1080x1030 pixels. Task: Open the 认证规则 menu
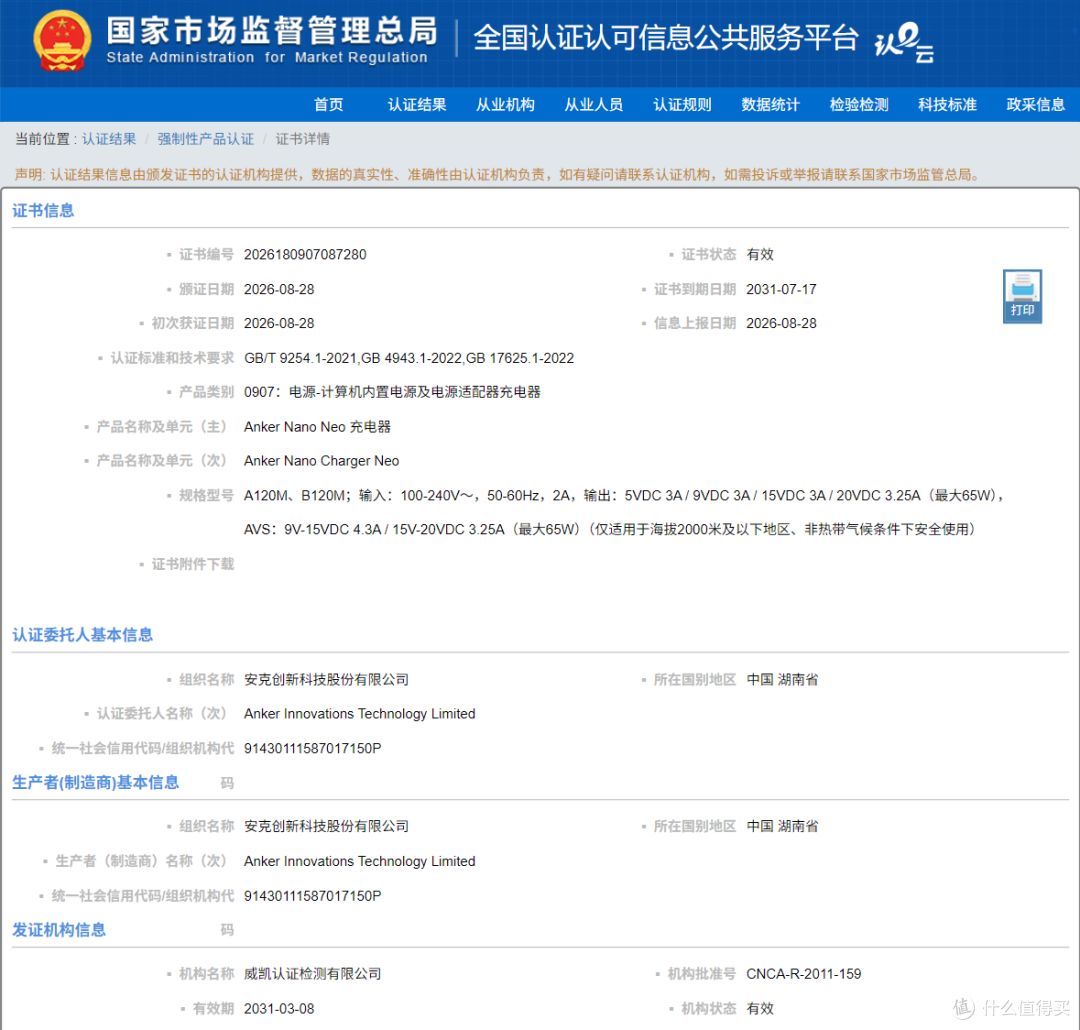coord(682,105)
